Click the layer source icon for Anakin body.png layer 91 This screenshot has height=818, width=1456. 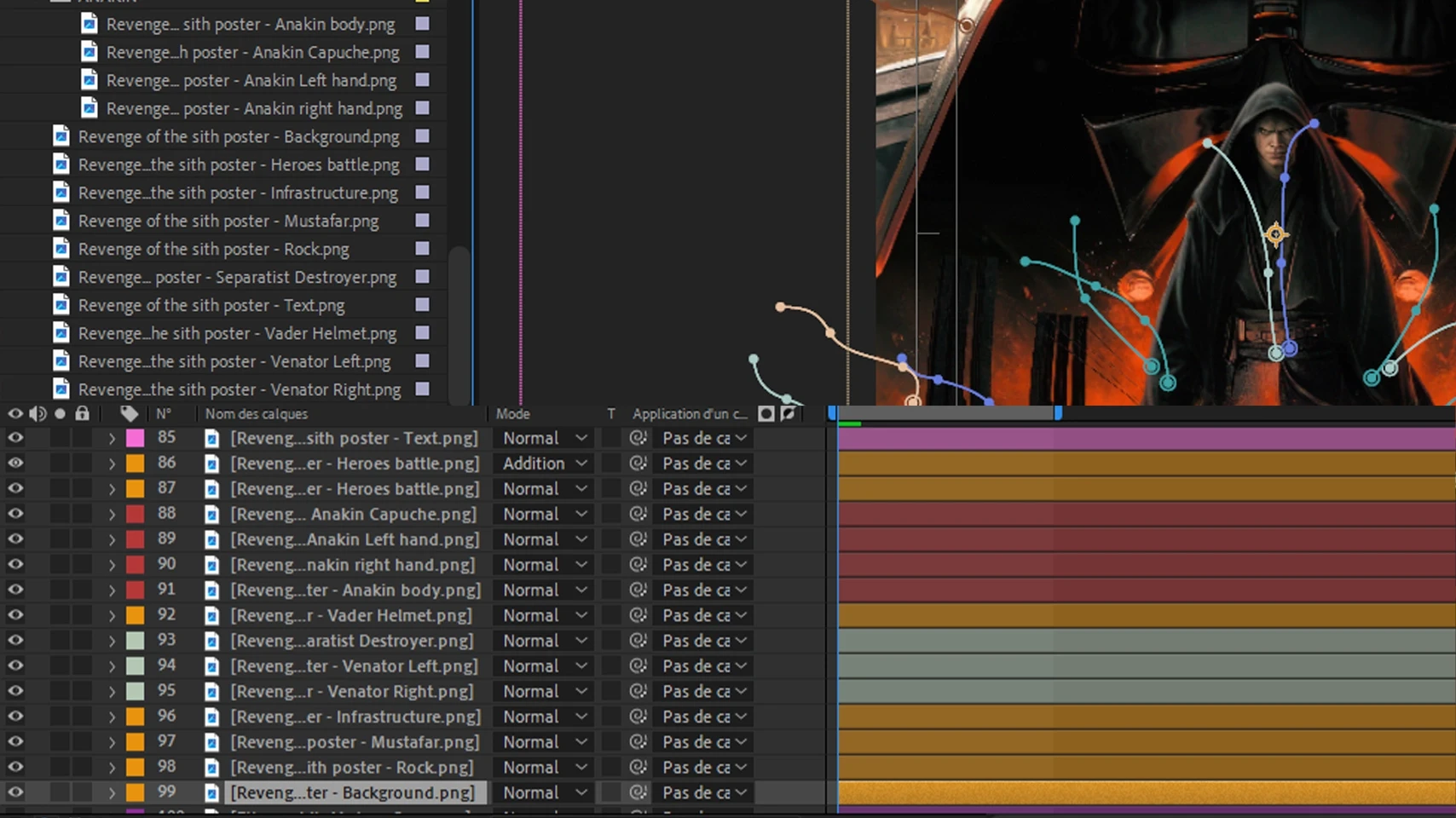pyautogui.click(x=211, y=590)
